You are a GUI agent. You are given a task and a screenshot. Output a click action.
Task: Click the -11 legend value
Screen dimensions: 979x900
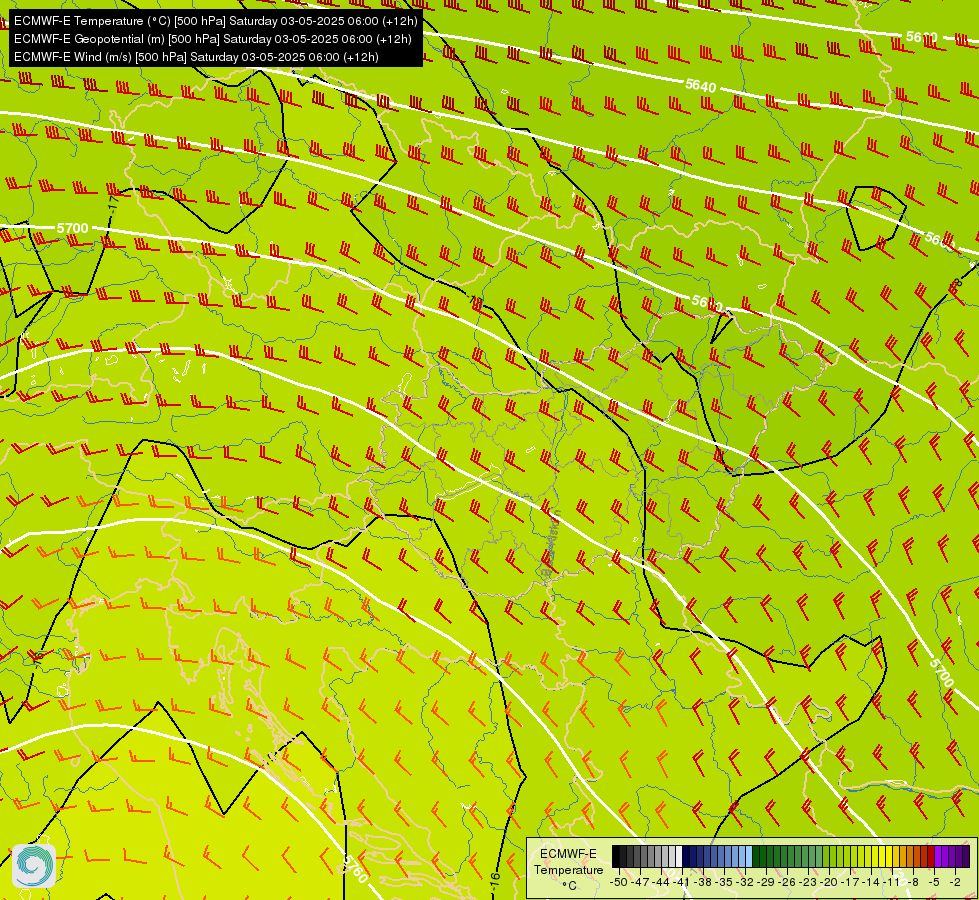(x=892, y=882)
